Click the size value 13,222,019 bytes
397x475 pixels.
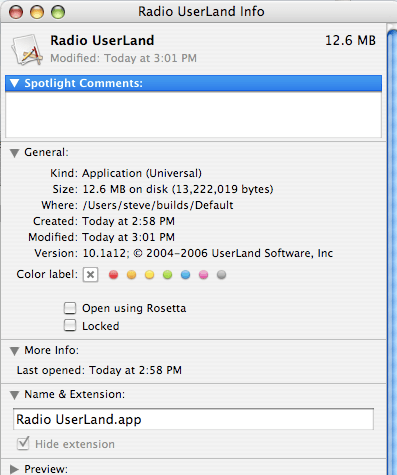point(223,189)
